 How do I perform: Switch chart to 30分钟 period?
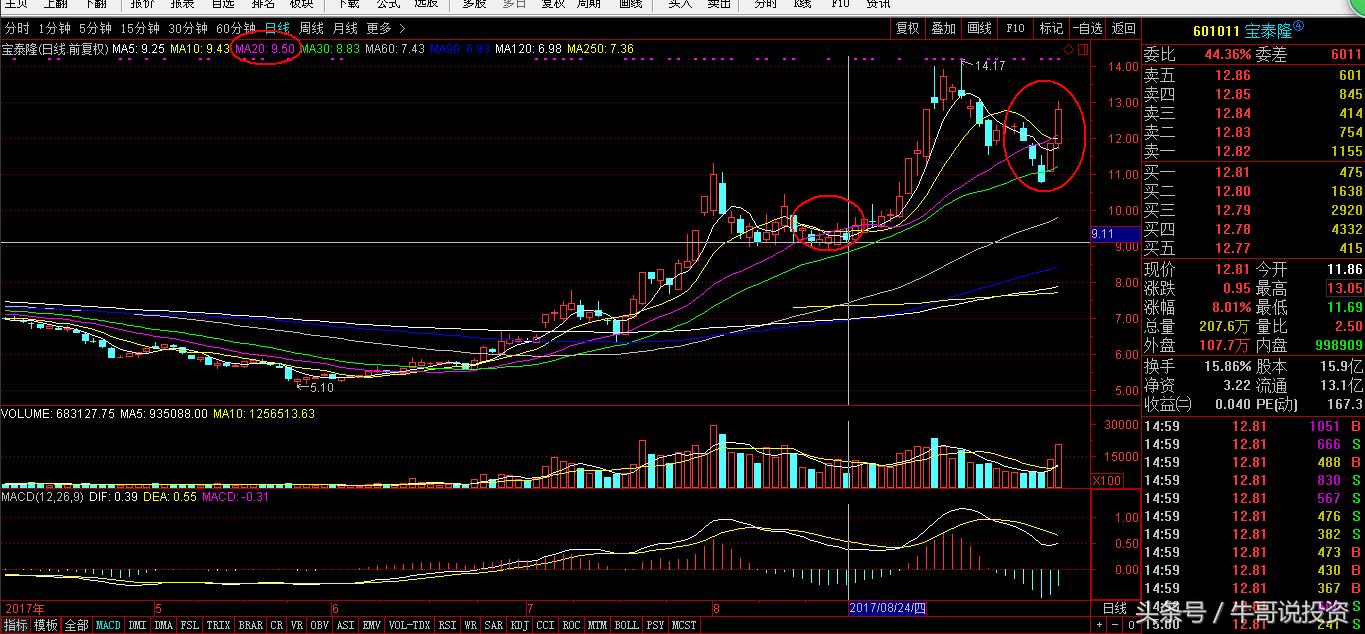pyautogui.click(x=188, y=28)
